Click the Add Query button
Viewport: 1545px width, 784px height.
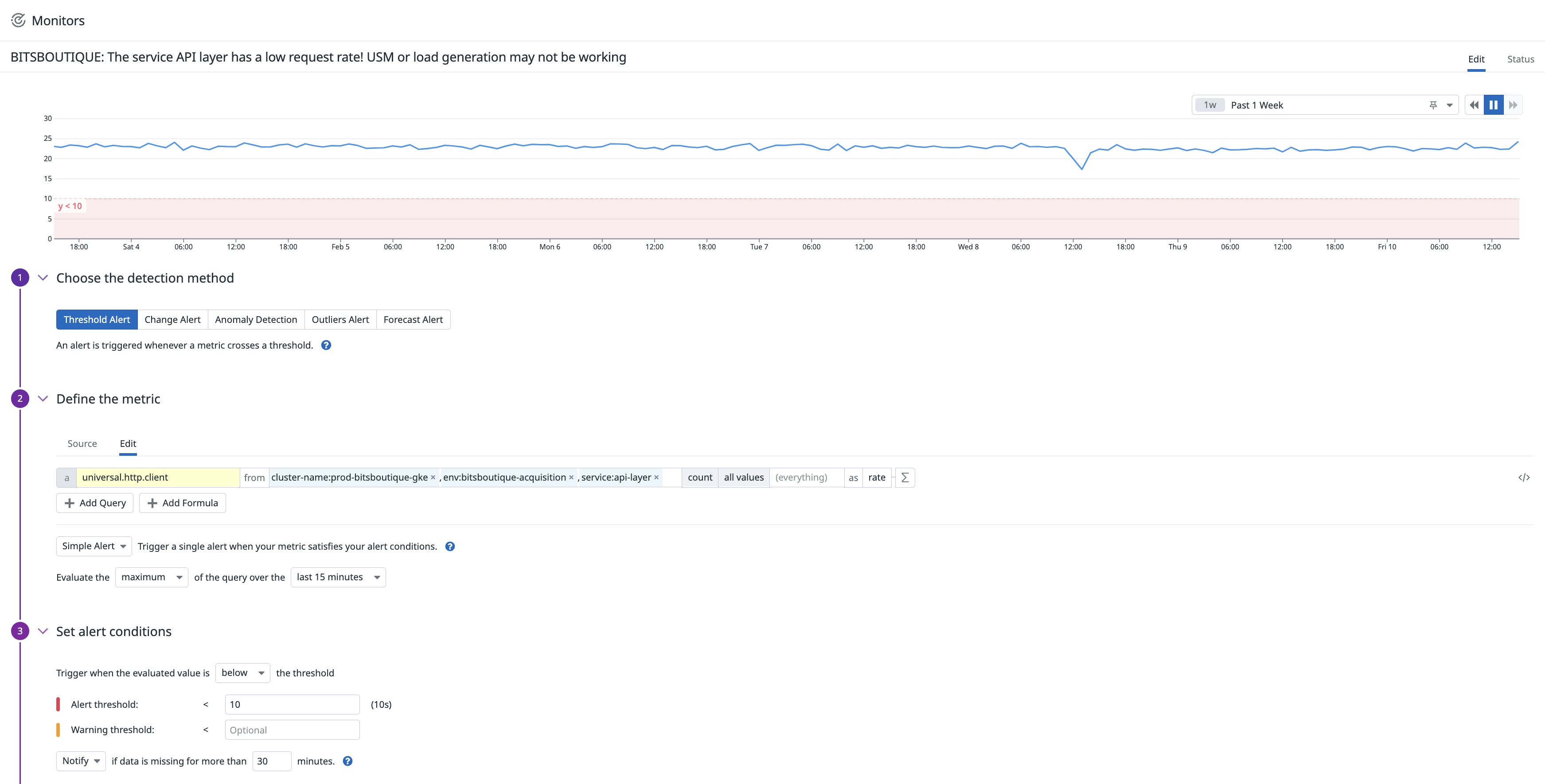[94, 503]
